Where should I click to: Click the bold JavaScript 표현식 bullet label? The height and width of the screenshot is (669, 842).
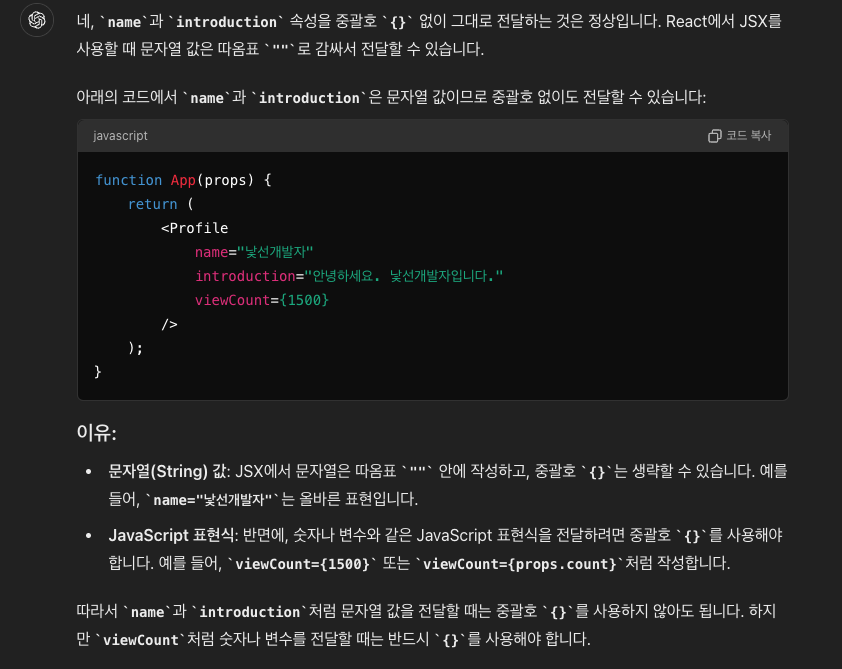pos(172,535)
